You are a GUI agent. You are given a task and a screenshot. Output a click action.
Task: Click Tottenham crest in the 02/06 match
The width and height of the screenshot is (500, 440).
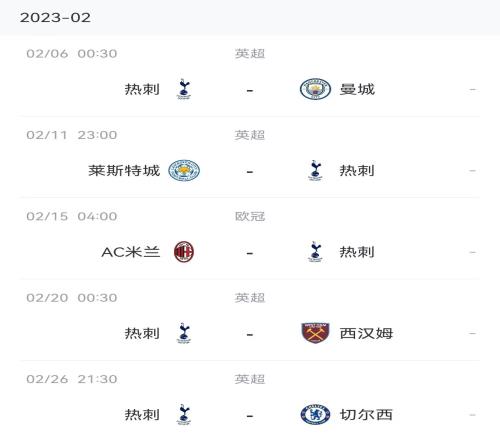tap(184, 89)
